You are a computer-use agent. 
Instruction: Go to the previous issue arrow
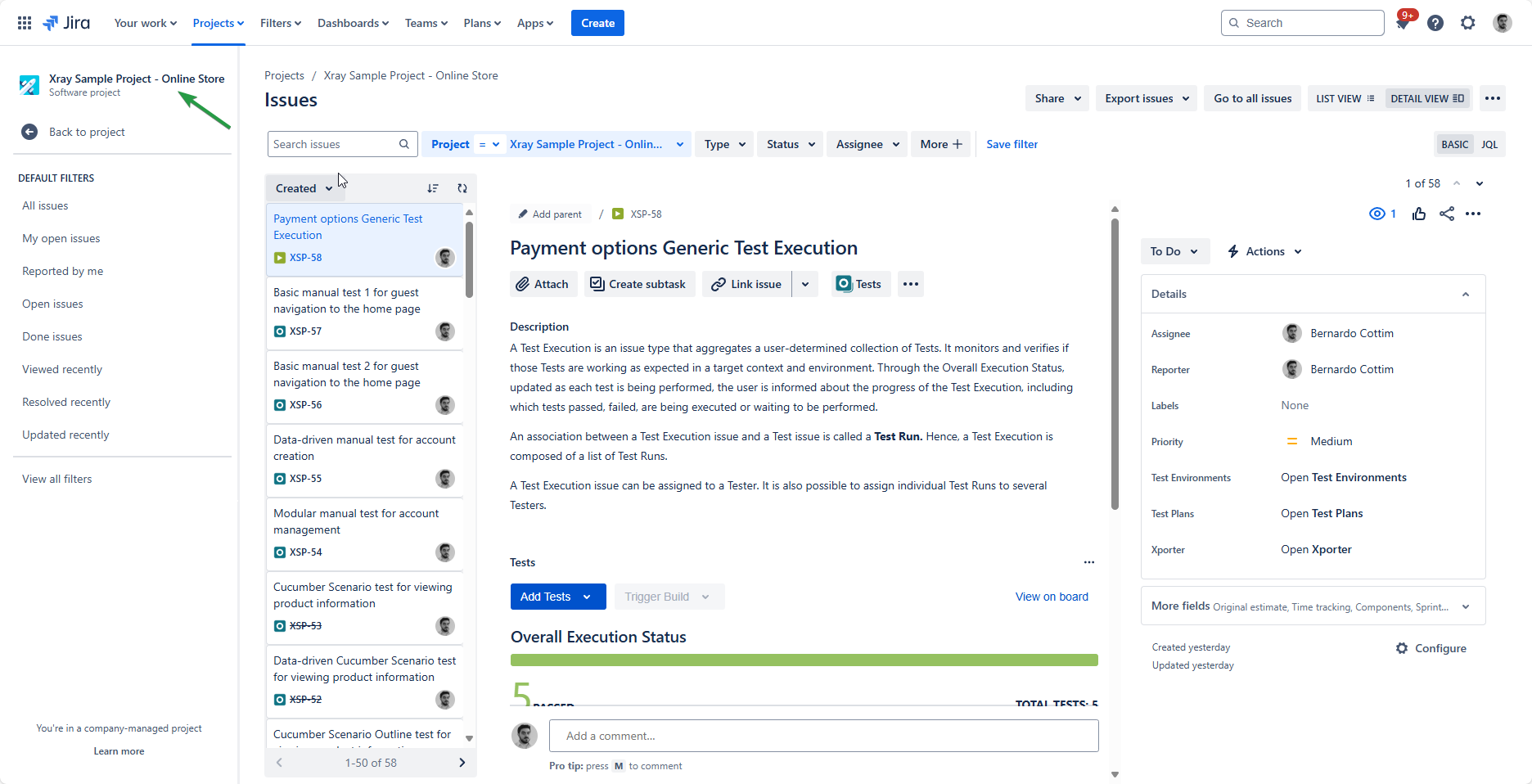pos(1457,183)
